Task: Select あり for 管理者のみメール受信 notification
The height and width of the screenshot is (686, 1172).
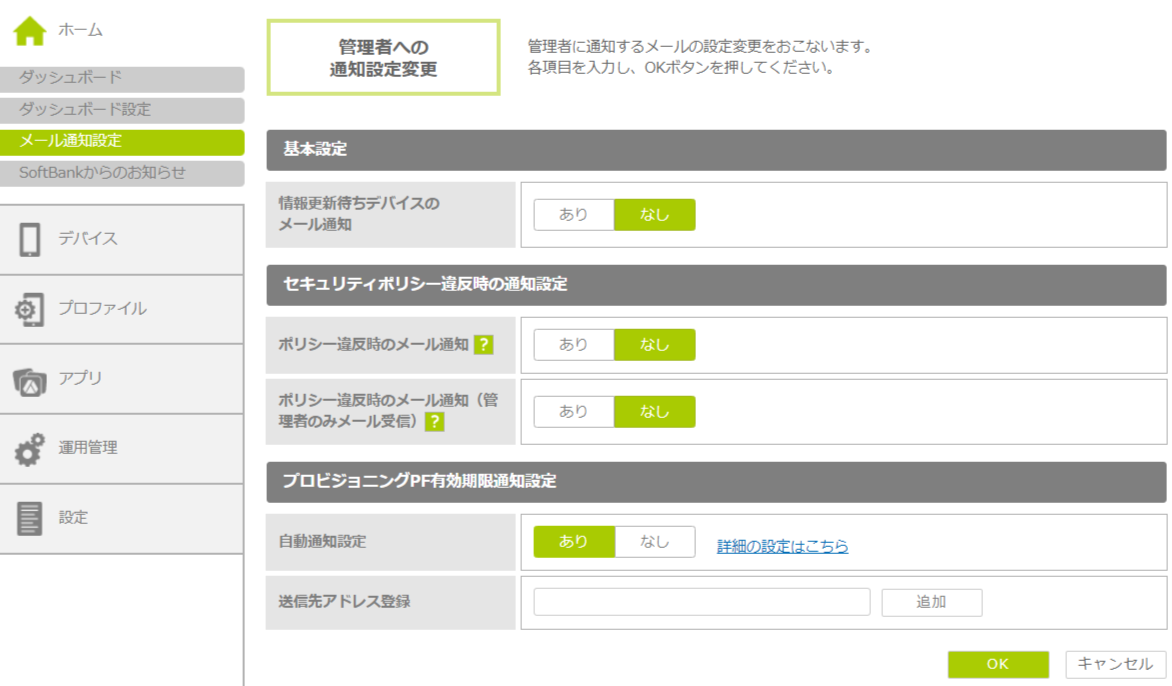Action: tap(574, 412)
